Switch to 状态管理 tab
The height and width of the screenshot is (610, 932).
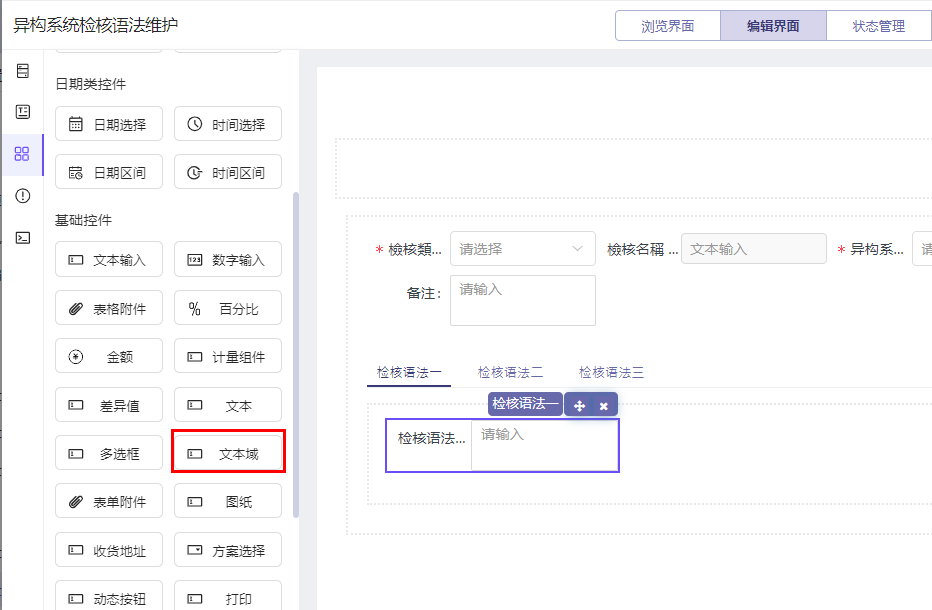coord(879,26)
